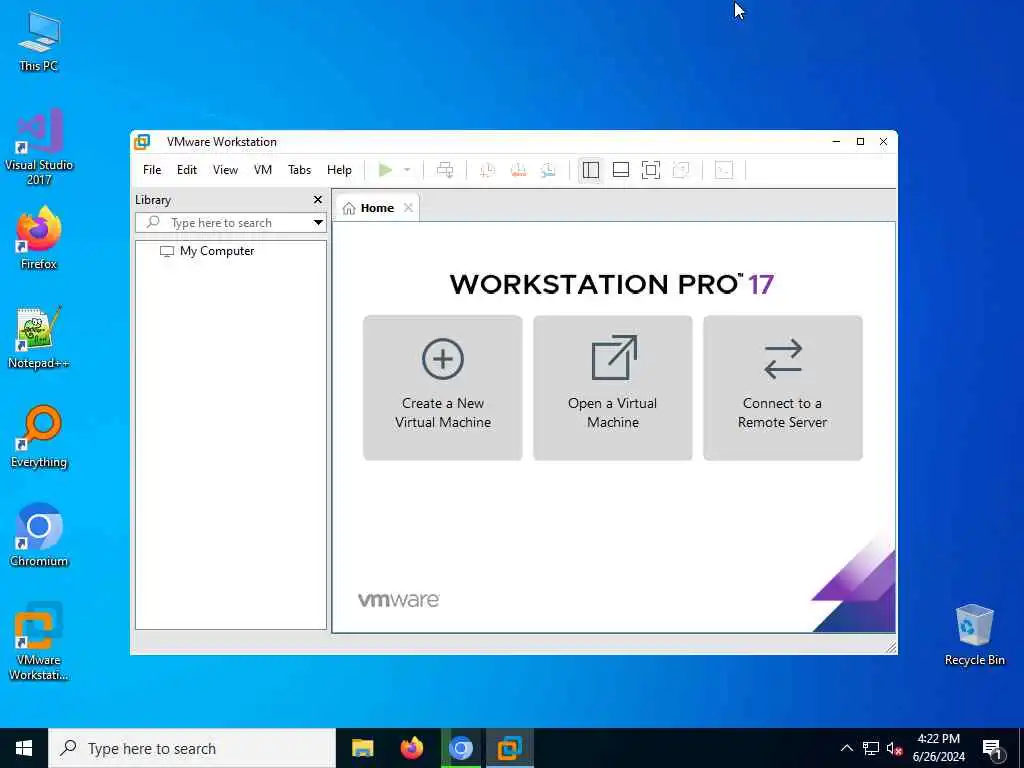Open File Explorer from the taskbar

coord(362,748)
